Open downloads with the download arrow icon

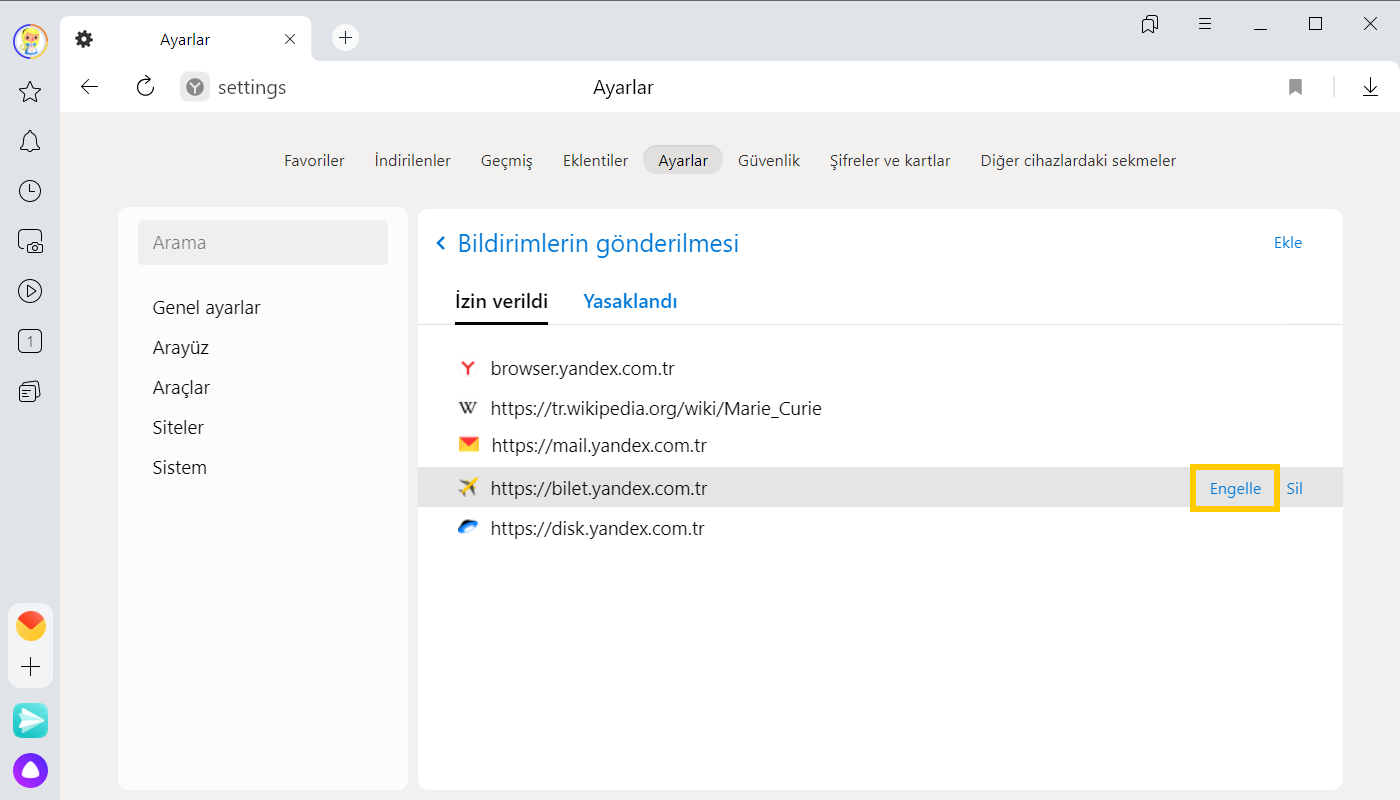(1370, 87)
